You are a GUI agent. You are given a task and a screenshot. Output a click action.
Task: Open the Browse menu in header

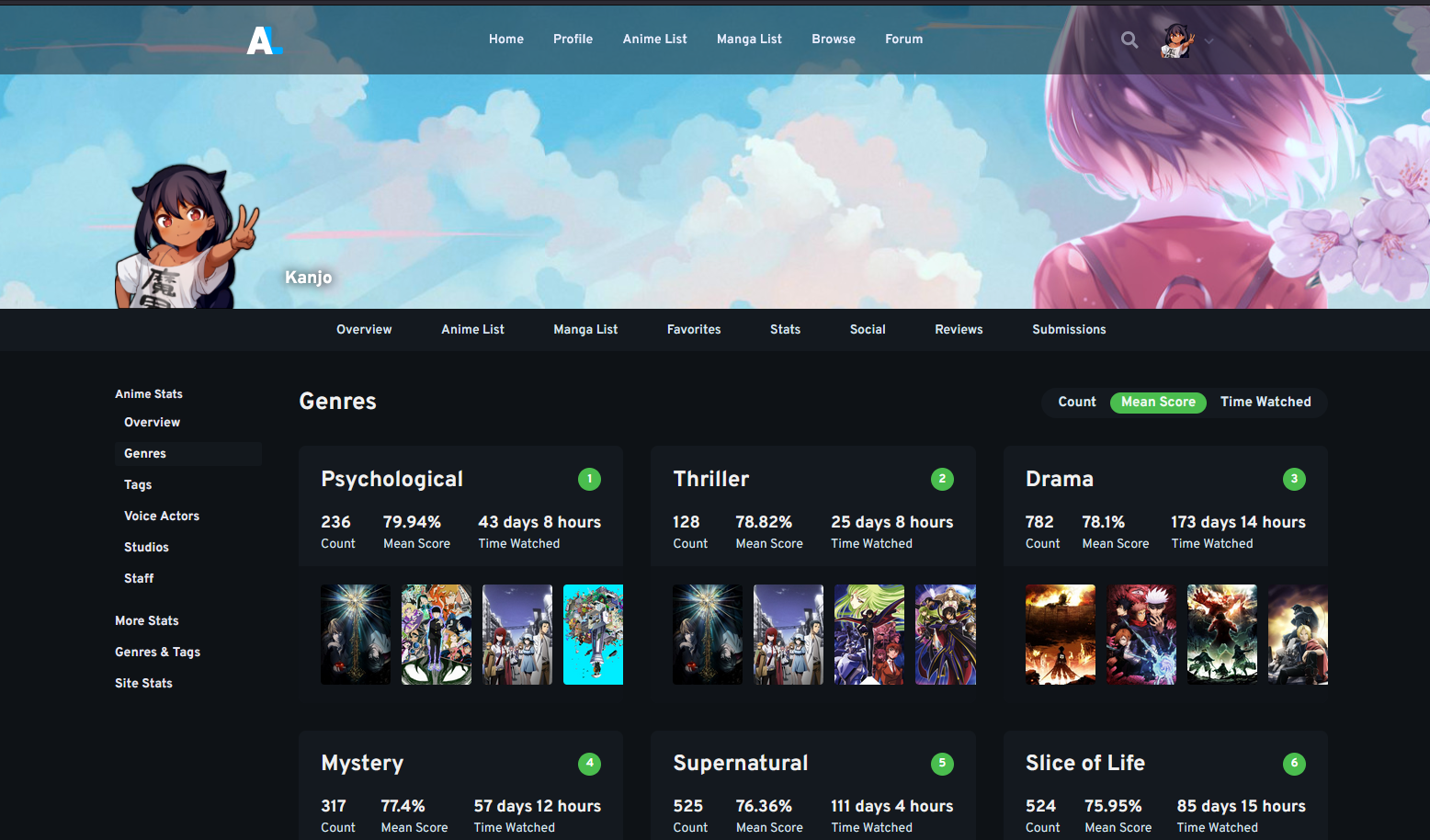[834, 39]
